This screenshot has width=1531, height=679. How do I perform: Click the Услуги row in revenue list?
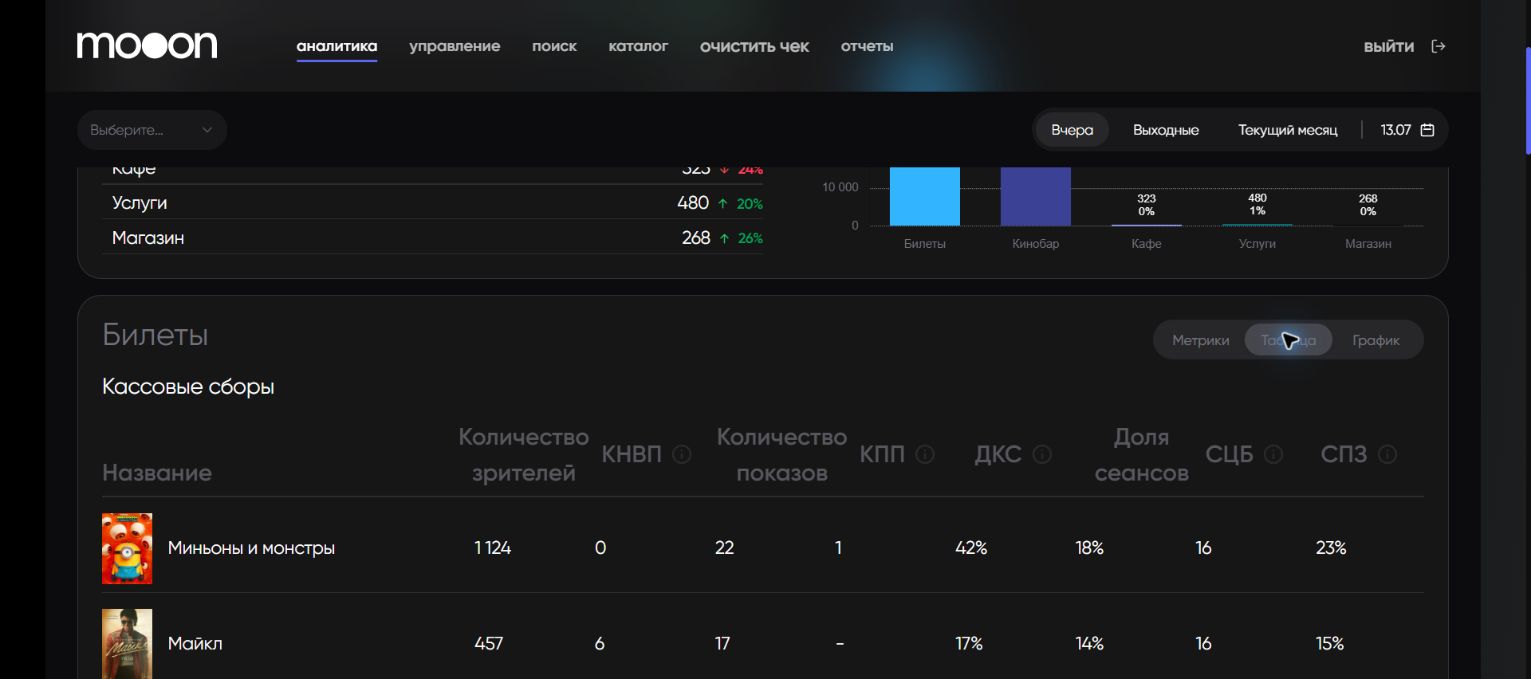432,203
